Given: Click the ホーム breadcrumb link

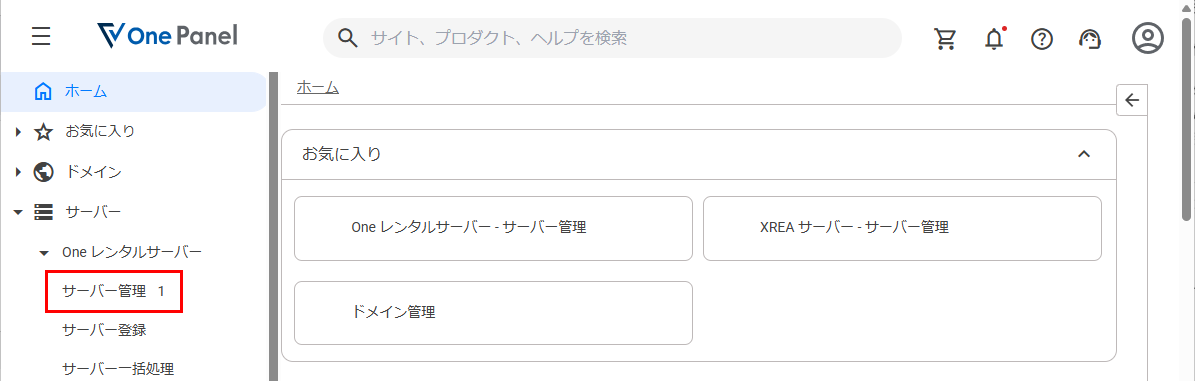Looking at the screenshot, I should click(318, 88).
